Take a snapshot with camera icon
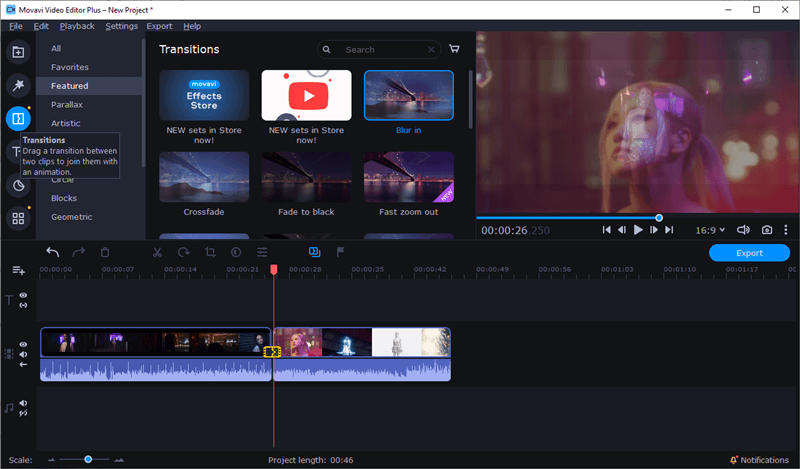Image resolution: width=800 pixels, height=469 pixels. click(767, 230)
